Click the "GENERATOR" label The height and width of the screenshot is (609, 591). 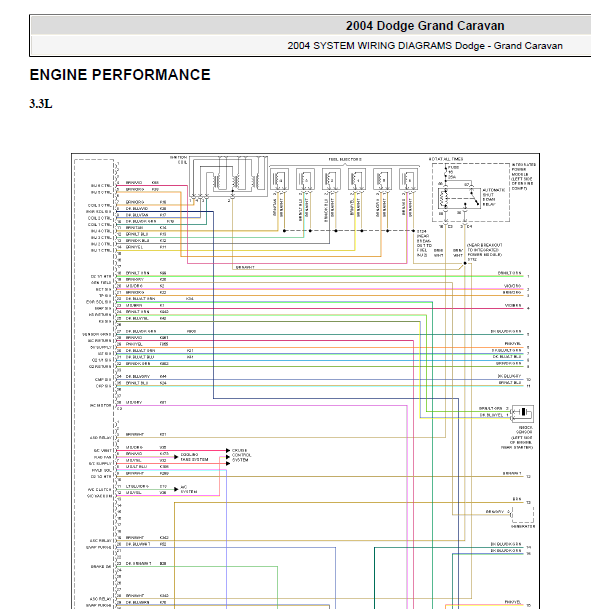523,526
